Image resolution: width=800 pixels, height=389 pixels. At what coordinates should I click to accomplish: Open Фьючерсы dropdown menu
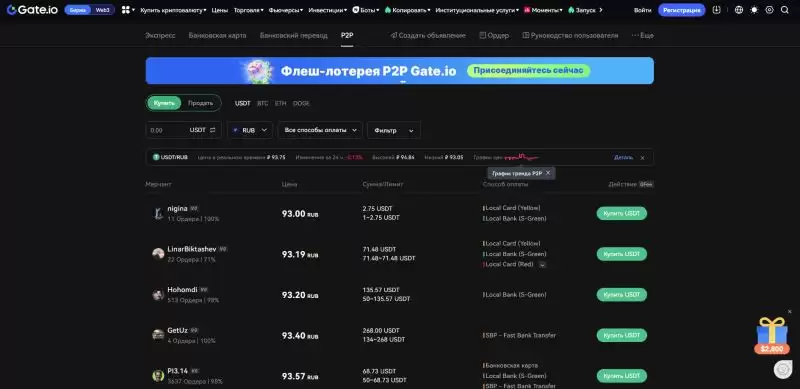click(x=286, y=10)
